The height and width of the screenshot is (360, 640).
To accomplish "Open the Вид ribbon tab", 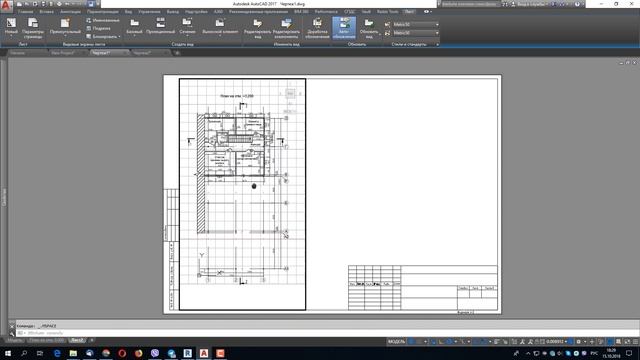I will [x=128, y=11].
